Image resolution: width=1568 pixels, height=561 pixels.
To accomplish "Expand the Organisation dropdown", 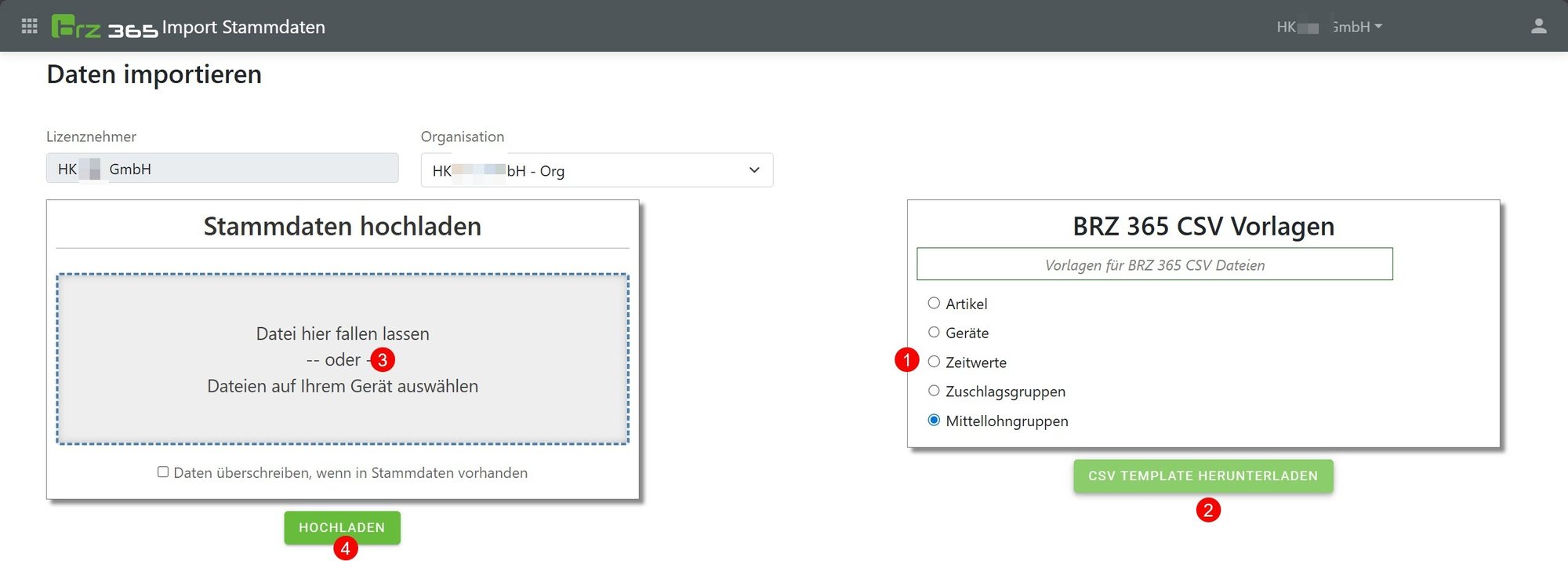I will (x=597, y=170).
